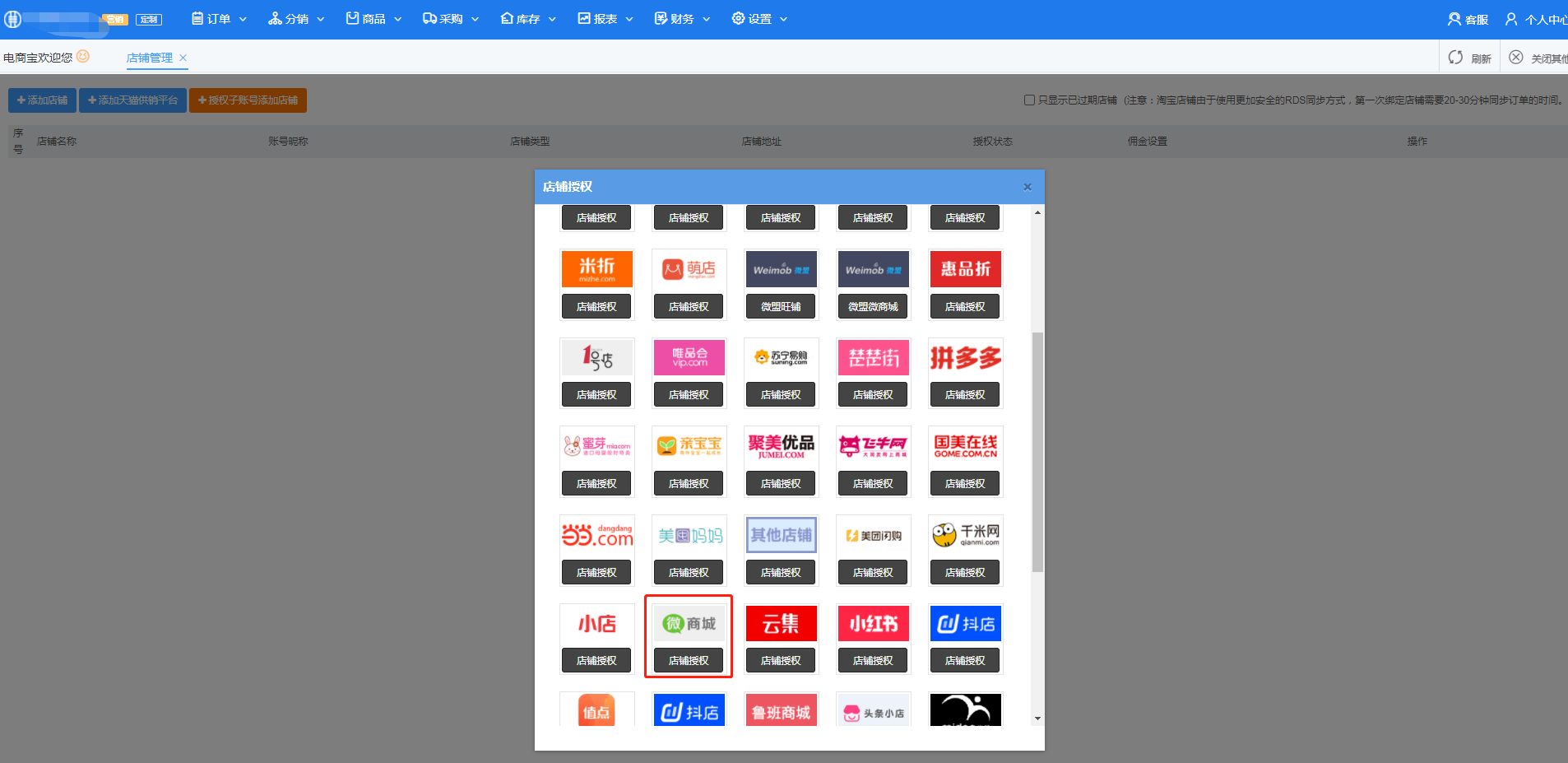Open the 采购 dropdown menu
1568x763 pixels.
(451, 19)
